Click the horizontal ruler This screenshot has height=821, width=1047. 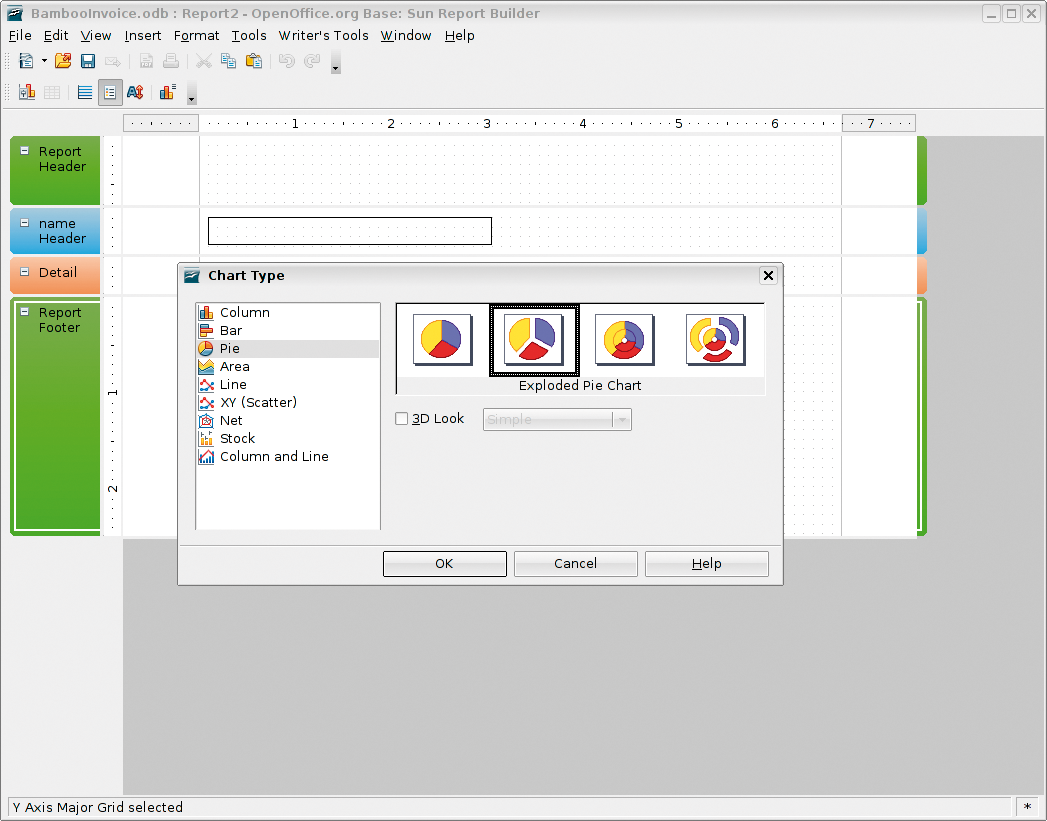(519, 123)
